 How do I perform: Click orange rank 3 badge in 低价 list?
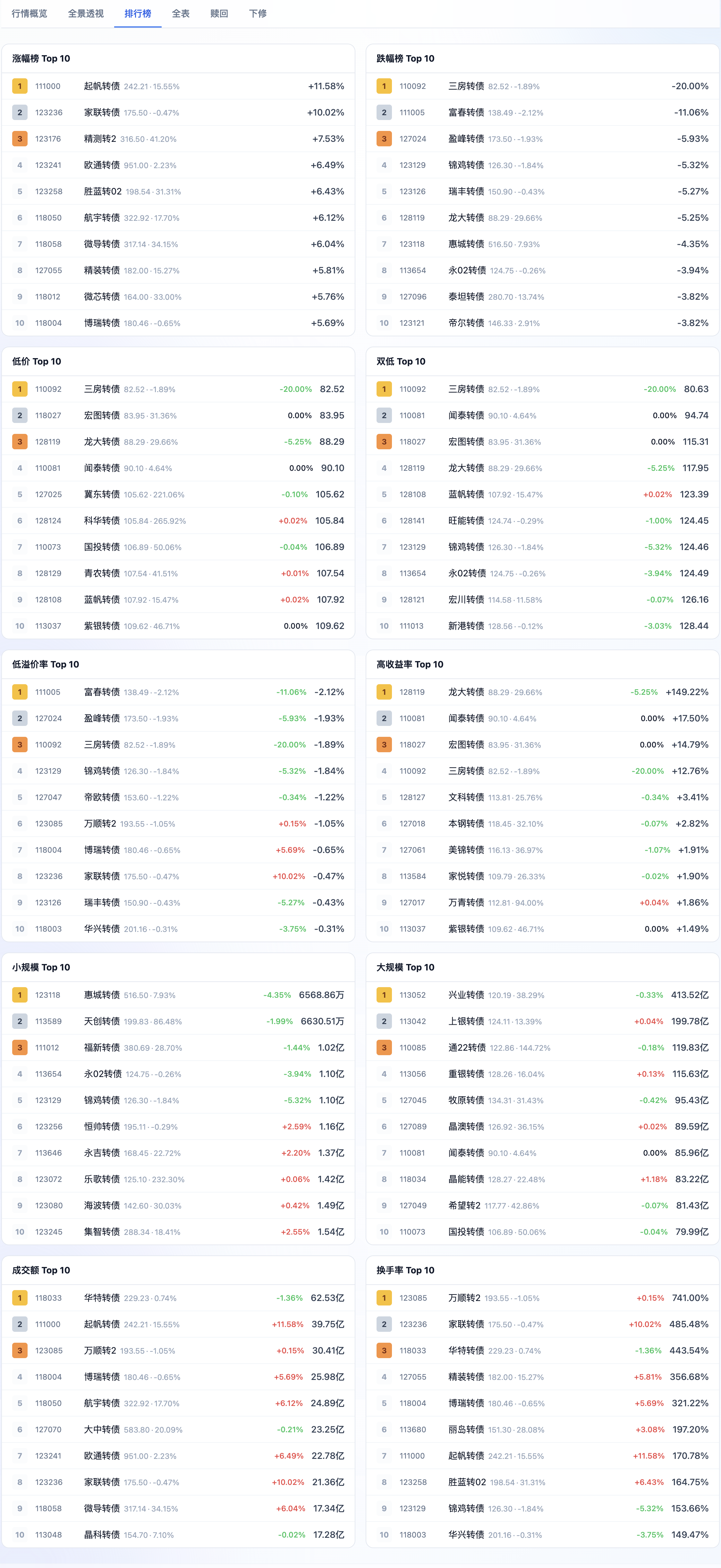[x=20, y=442]
